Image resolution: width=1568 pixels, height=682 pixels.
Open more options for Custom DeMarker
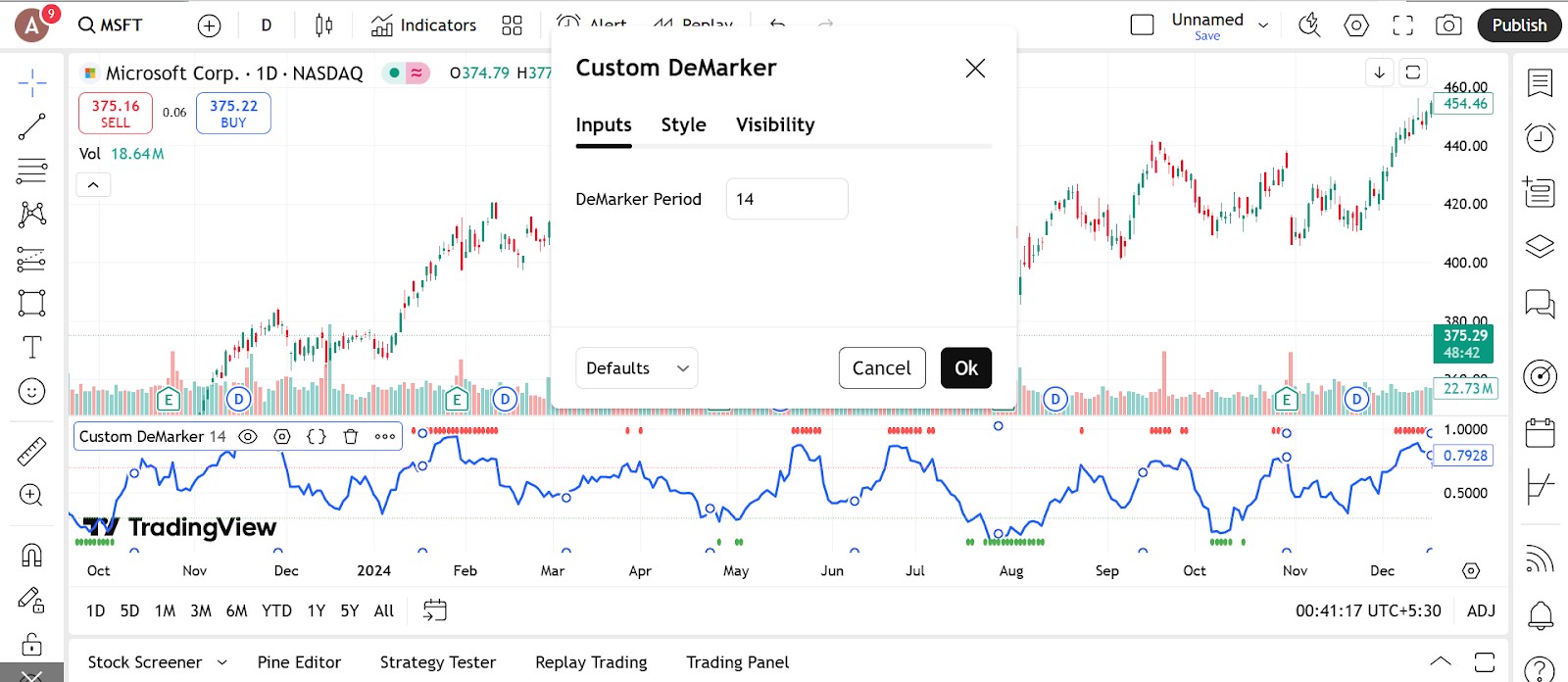[385, 437]
